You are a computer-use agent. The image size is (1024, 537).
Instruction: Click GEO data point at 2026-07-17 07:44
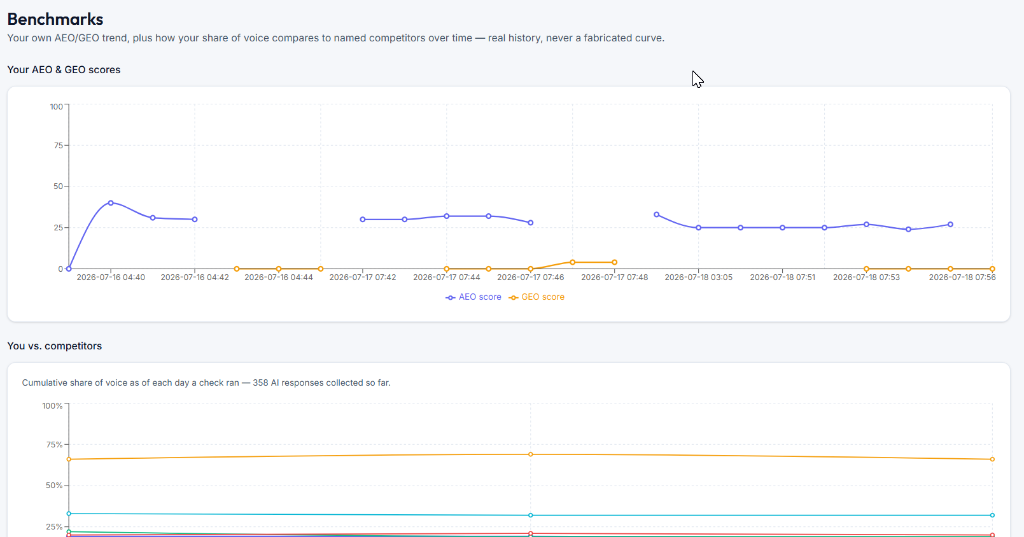[x=447, y=268]
